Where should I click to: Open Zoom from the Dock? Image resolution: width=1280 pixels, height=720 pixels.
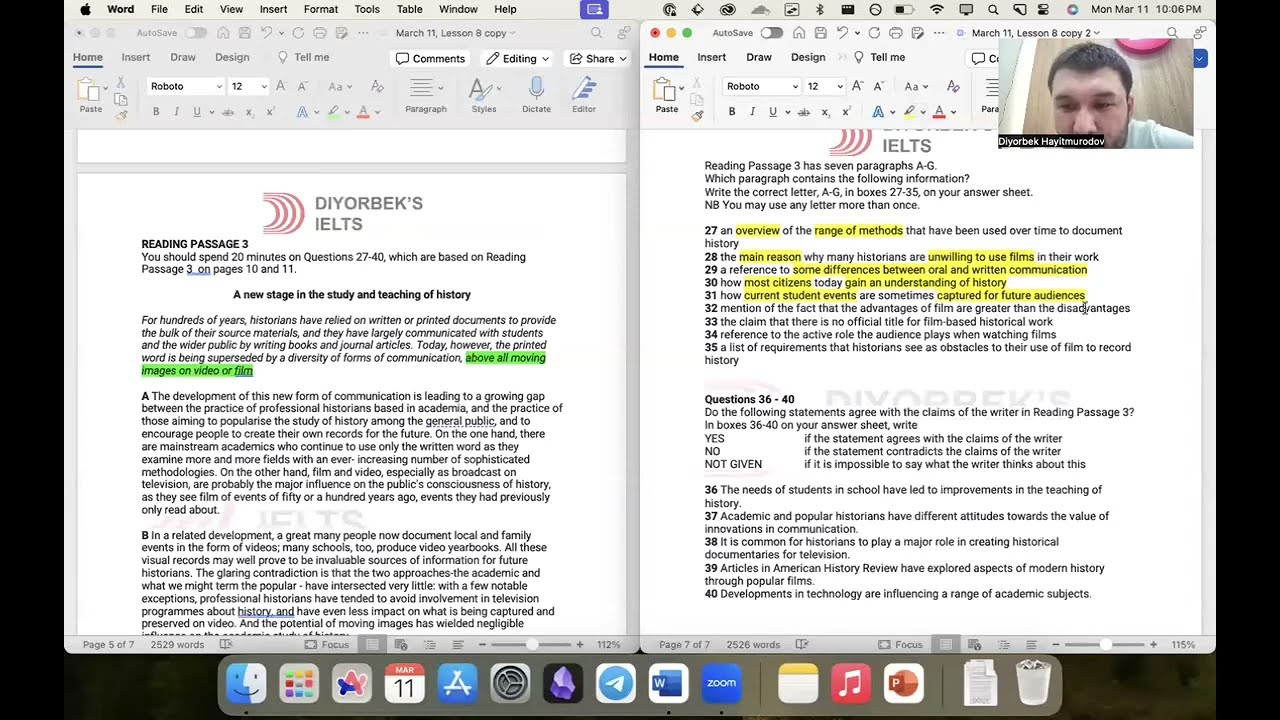click(721, 684)
